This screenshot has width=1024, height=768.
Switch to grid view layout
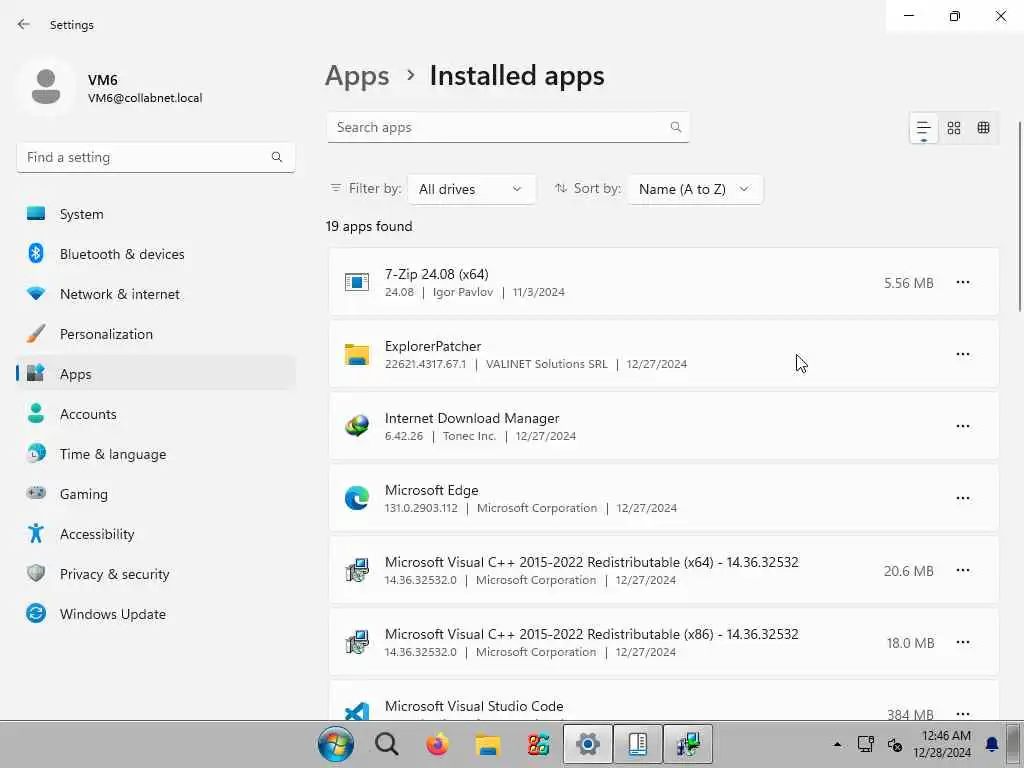pos(953,128)
